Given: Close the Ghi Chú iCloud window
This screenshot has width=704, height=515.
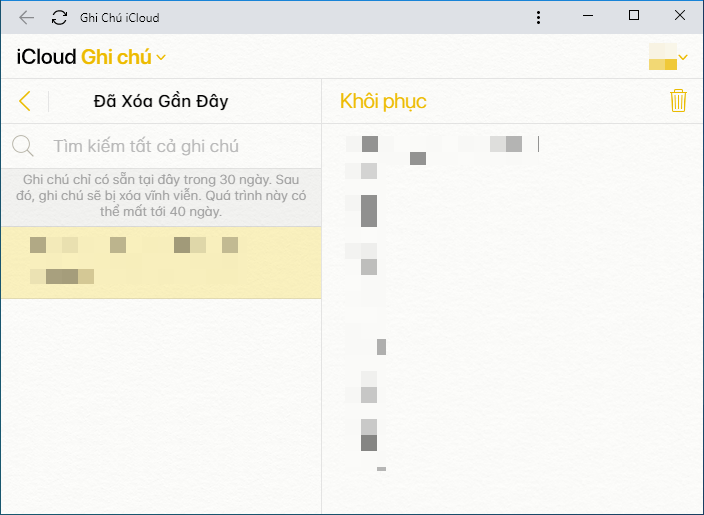Looking at the screenshot, I should tap(680, 16).
